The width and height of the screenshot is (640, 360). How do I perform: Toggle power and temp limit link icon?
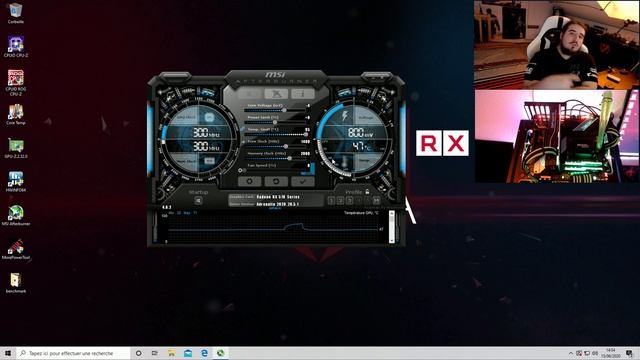pos(242,129)
